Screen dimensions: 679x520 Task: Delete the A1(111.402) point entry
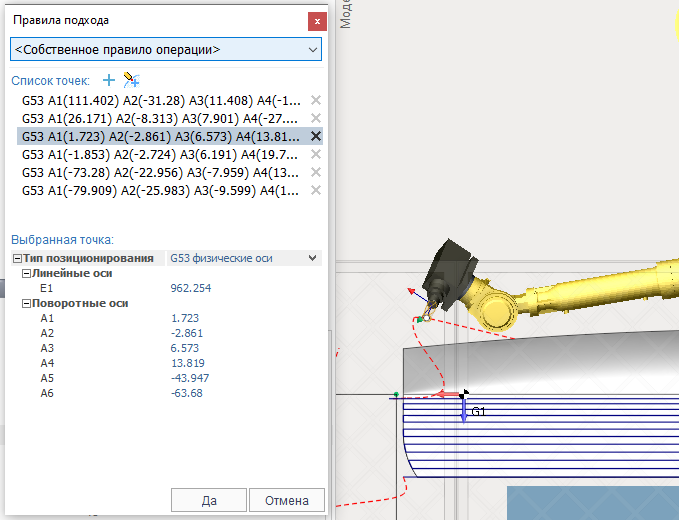point(316,101)
